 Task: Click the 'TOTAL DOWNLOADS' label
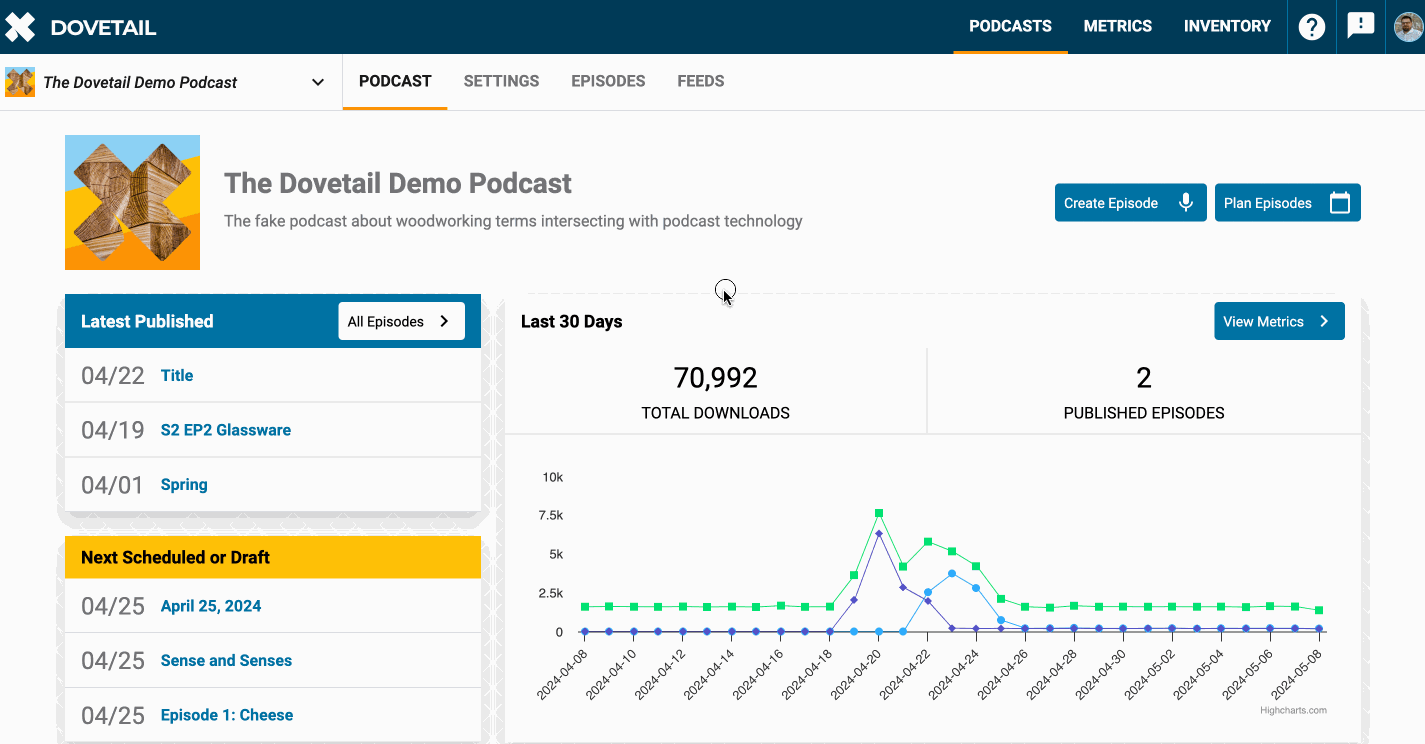tap(716, 412)
